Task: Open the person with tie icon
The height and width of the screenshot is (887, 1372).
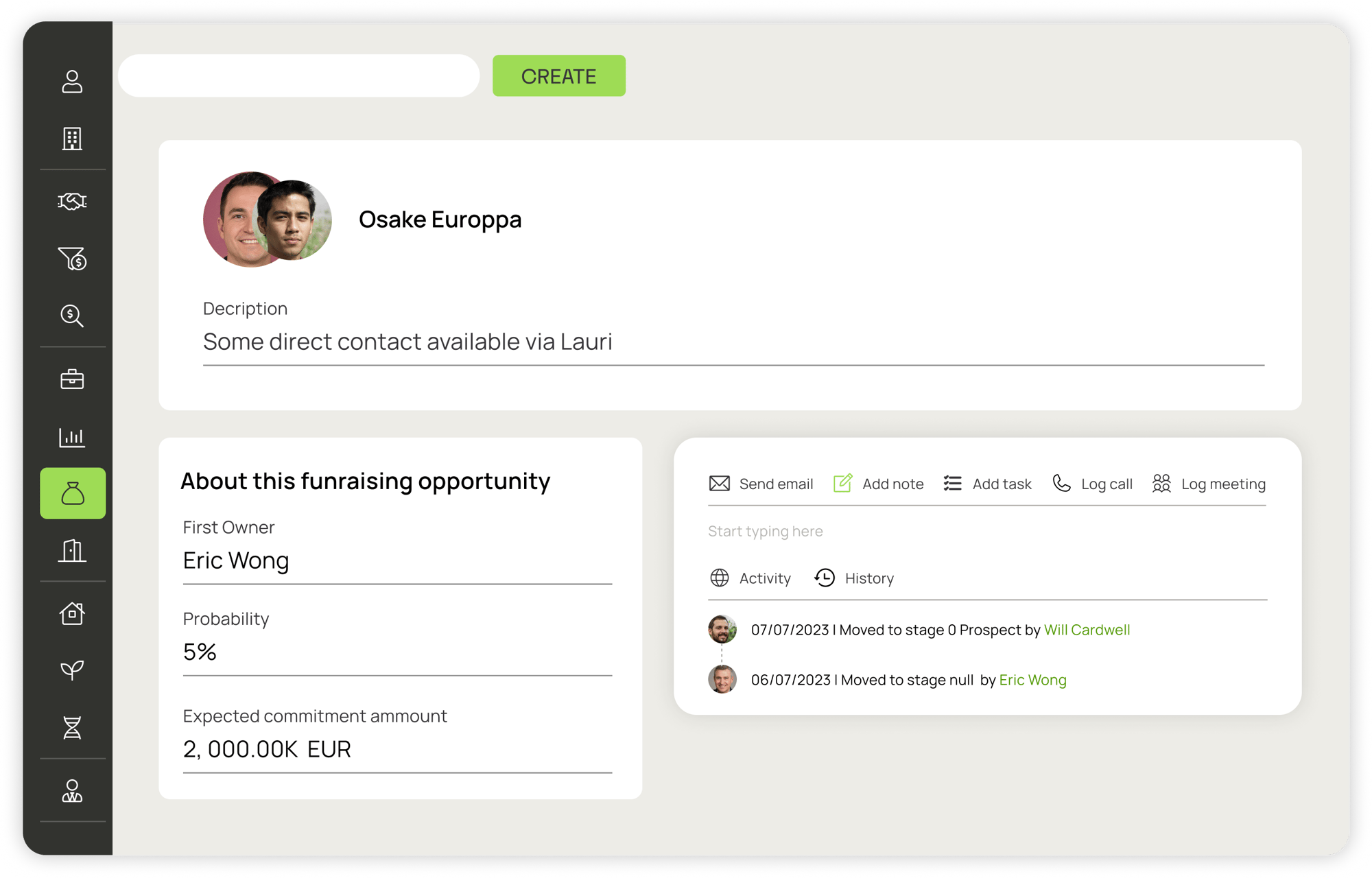Action: click(72, 790)
